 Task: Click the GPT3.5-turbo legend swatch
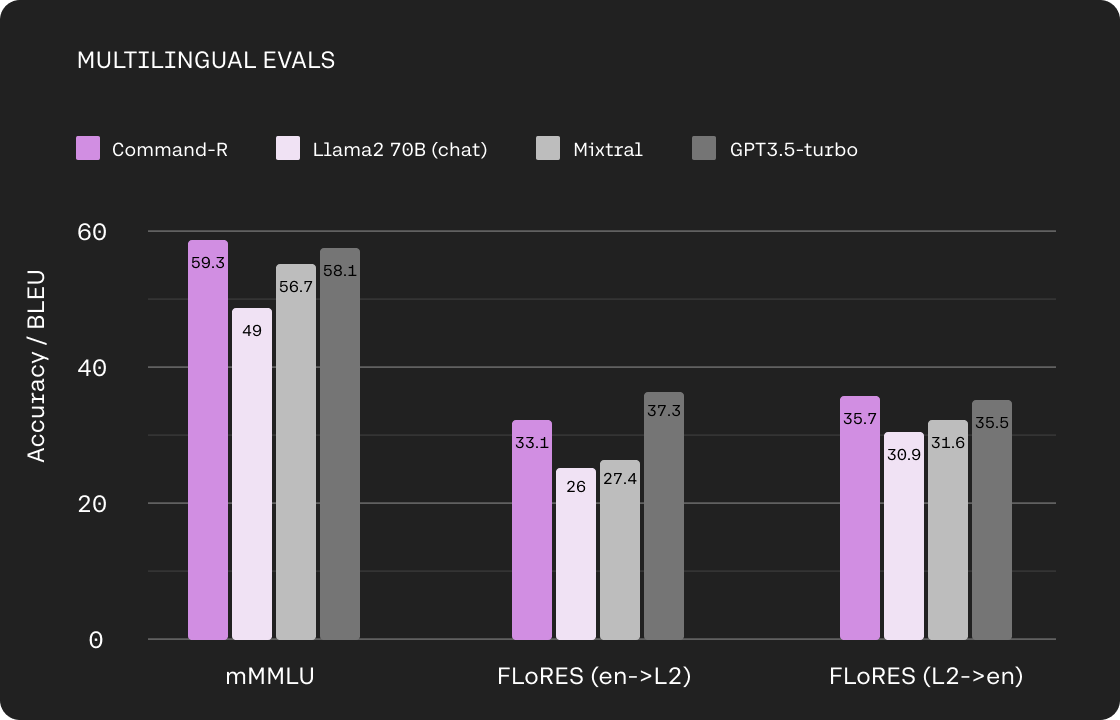pyautogui.click(x=704, y=149)
